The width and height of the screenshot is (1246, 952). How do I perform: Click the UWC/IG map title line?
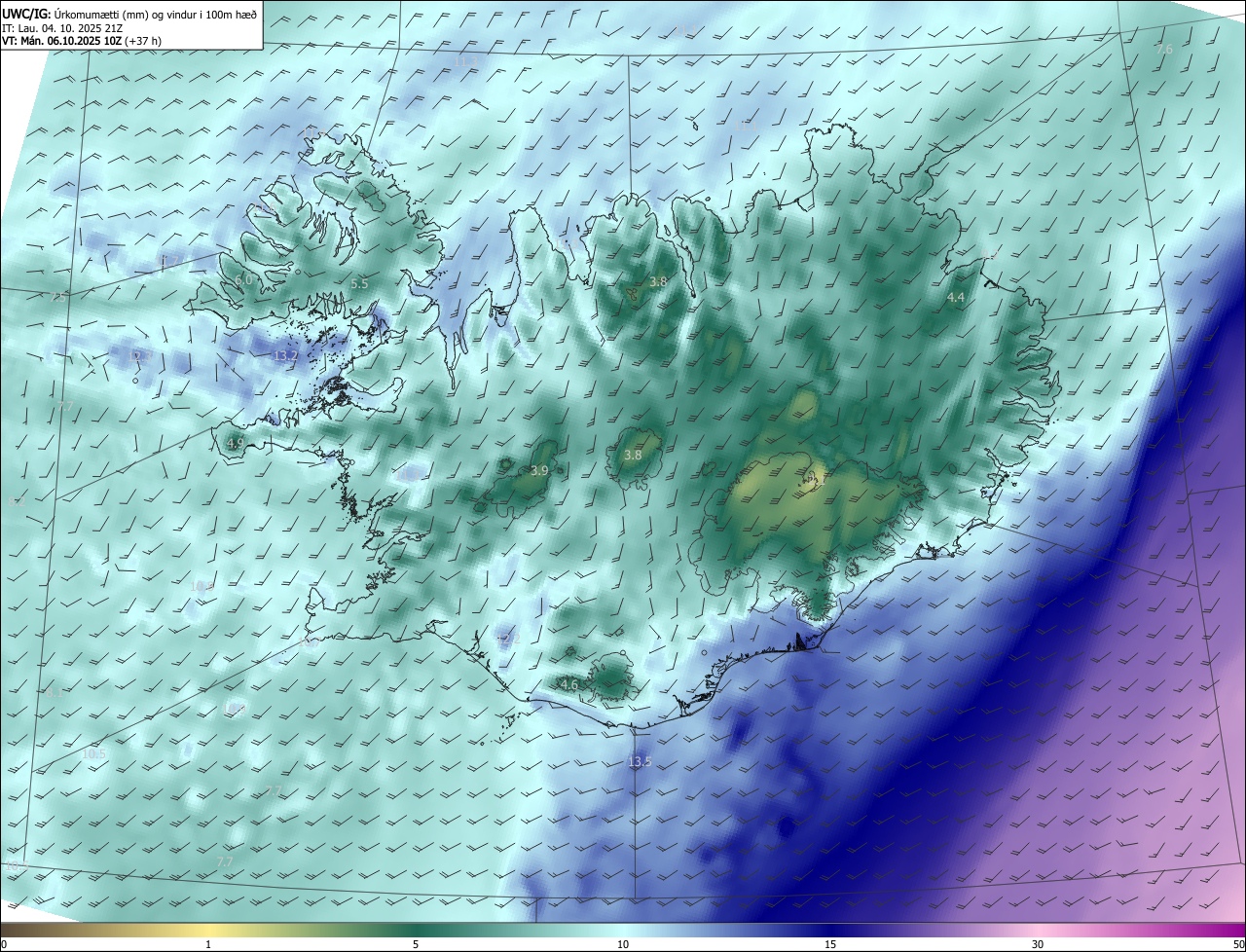click(130, 14)
